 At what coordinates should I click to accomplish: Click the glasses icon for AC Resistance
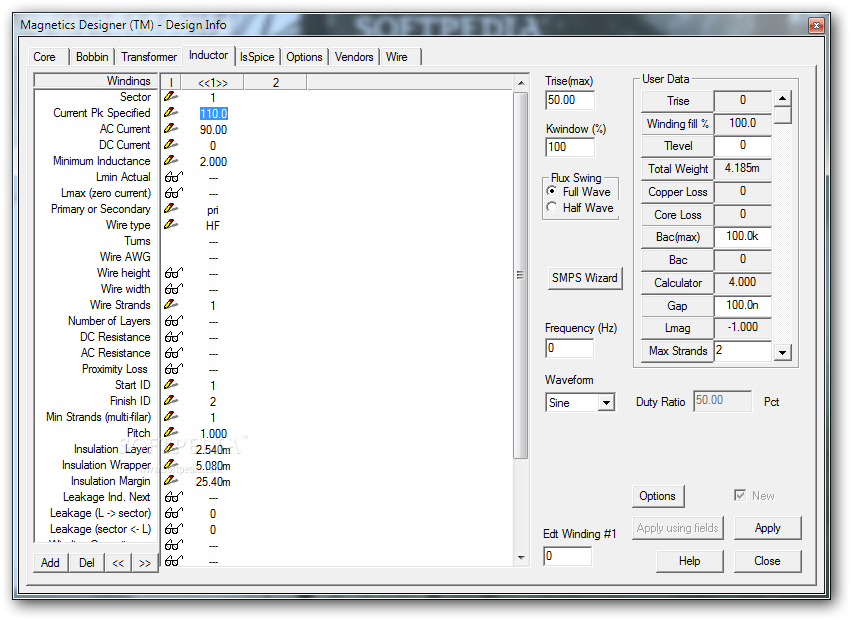[x=174, y=353]
